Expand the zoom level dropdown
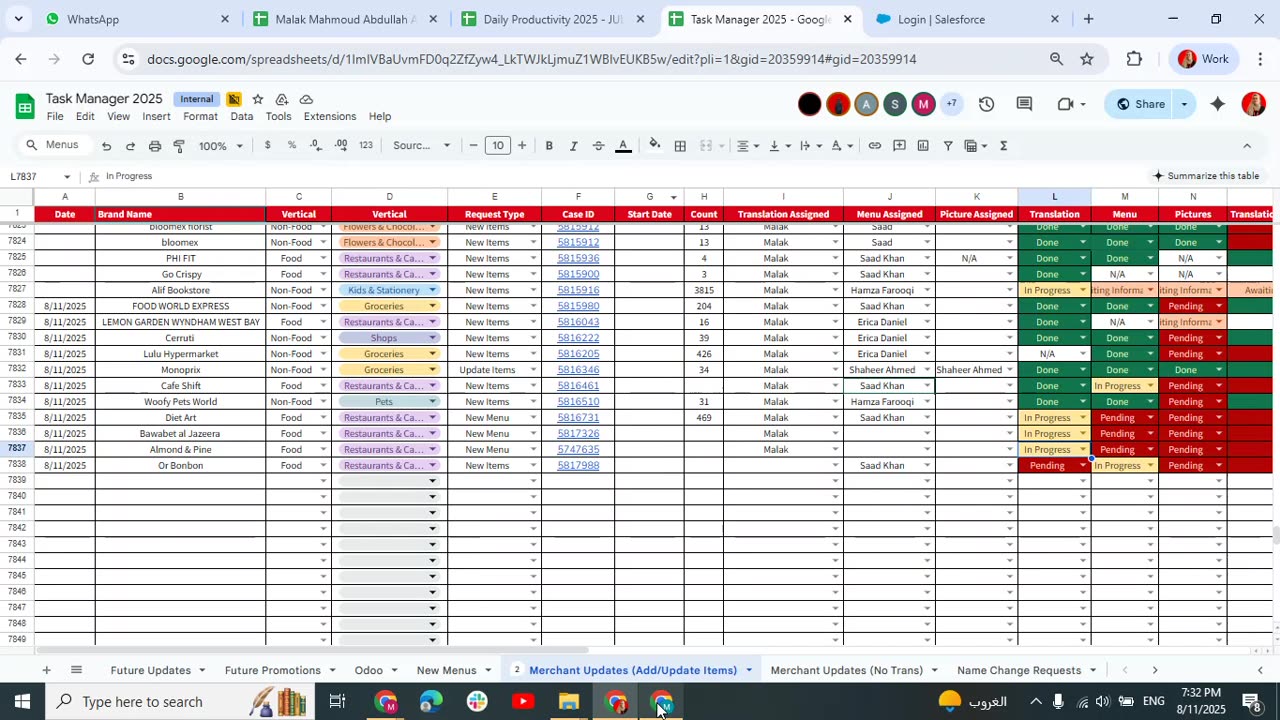 coord(220,146)
